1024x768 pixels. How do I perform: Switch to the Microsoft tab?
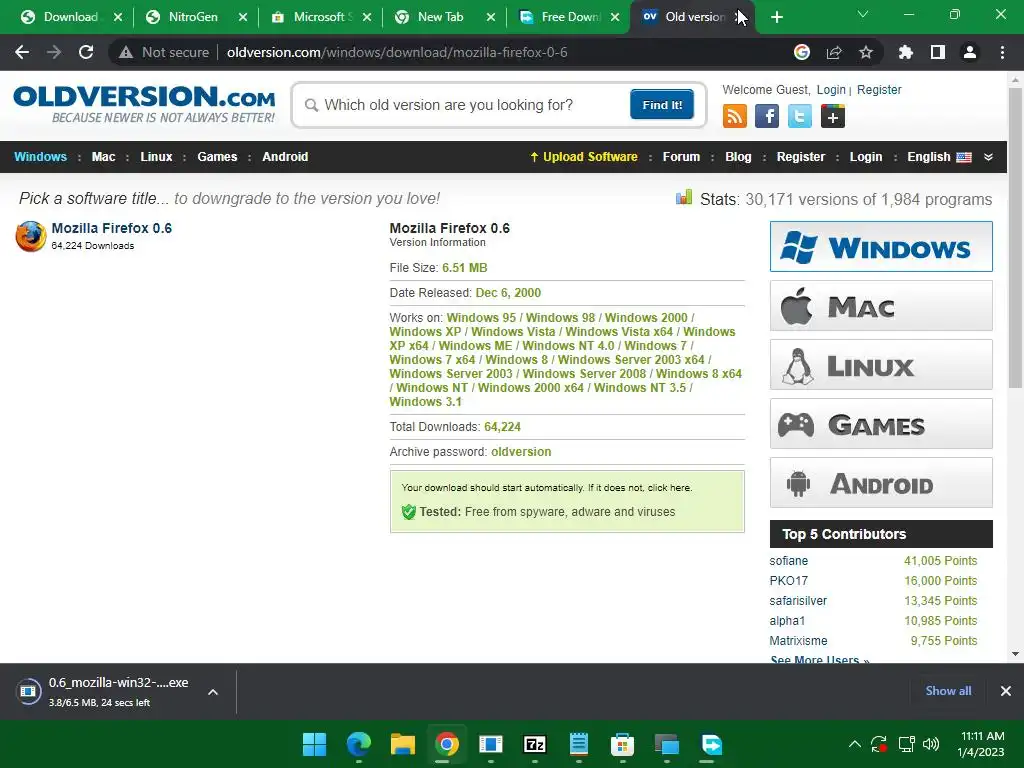tap(319, 17)
